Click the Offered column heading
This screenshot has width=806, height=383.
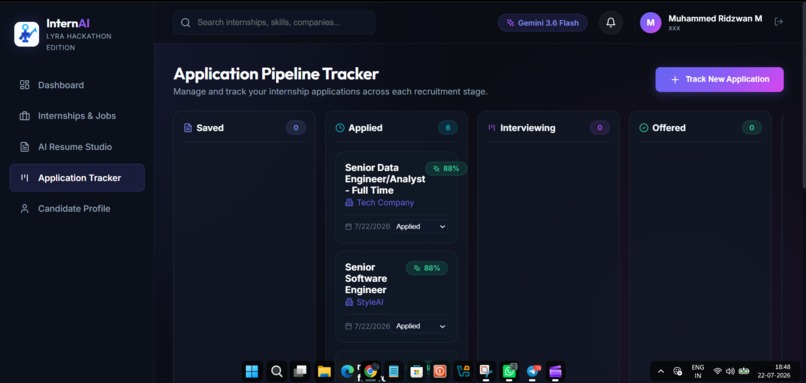pos(669,128)
